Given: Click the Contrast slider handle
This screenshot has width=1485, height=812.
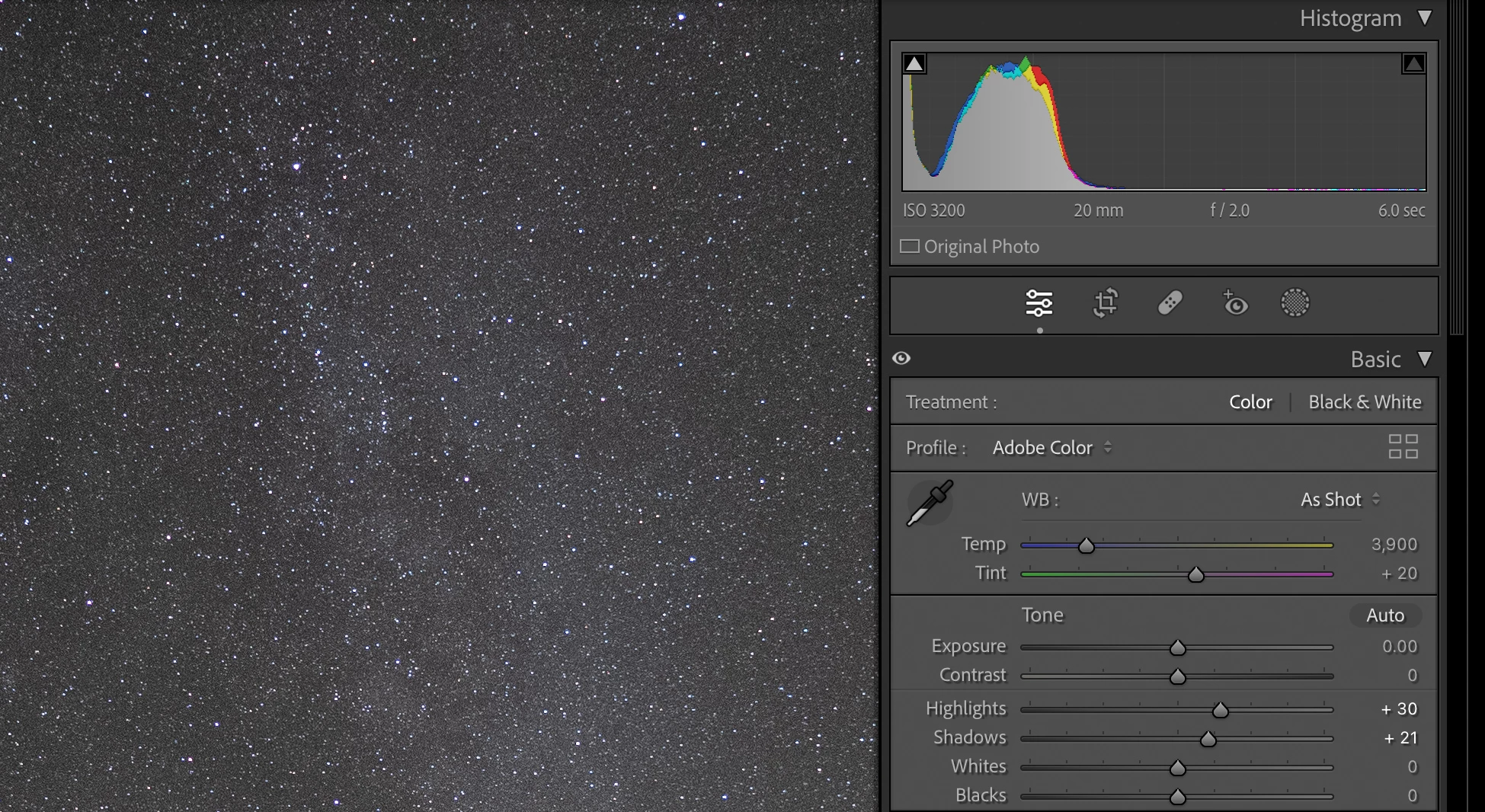Looking at the screenshot, I should click(x=1178, y=676).
